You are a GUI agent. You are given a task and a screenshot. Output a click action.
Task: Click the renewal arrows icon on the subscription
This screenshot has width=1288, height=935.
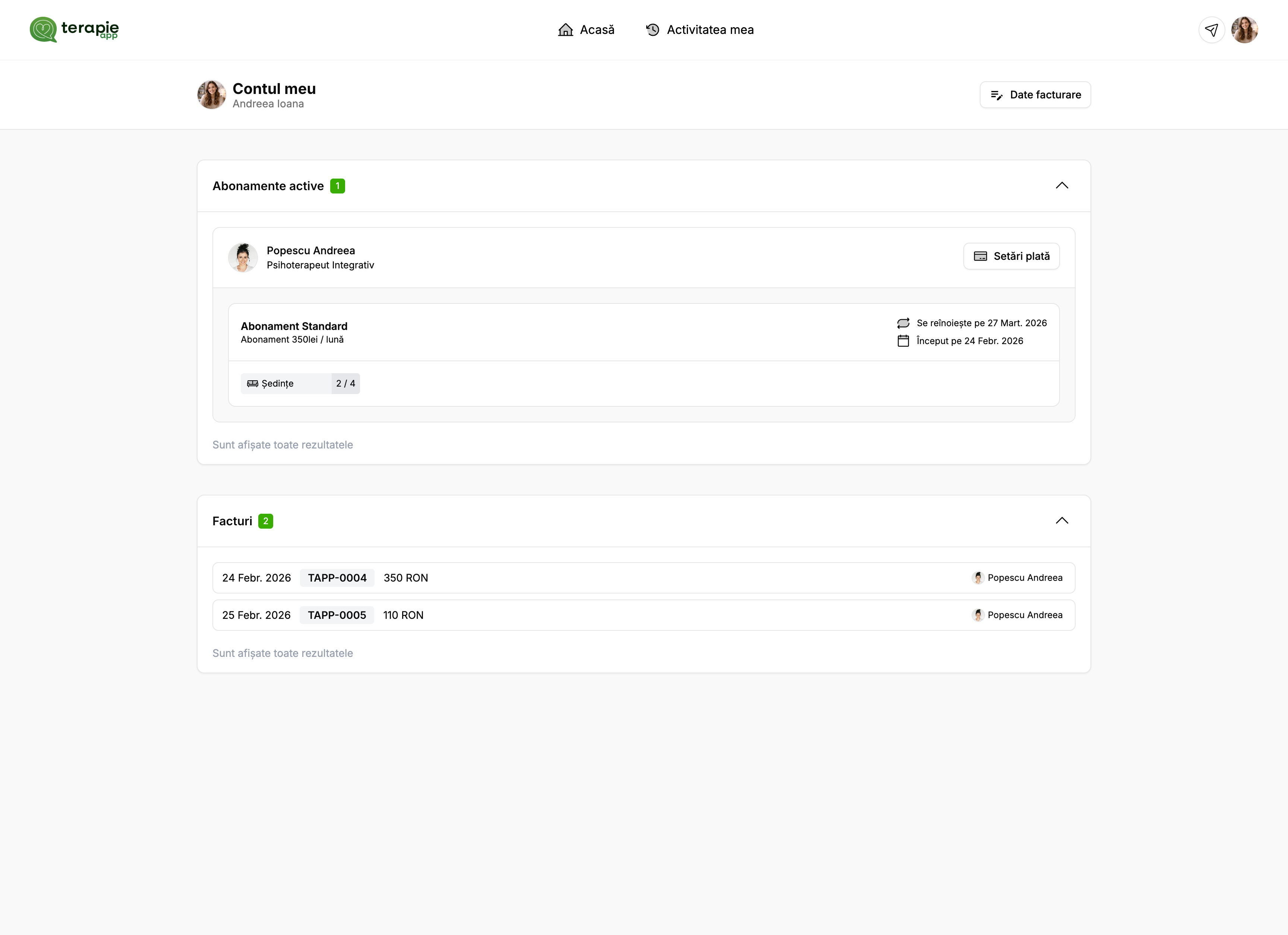click(x=903, y=323)
